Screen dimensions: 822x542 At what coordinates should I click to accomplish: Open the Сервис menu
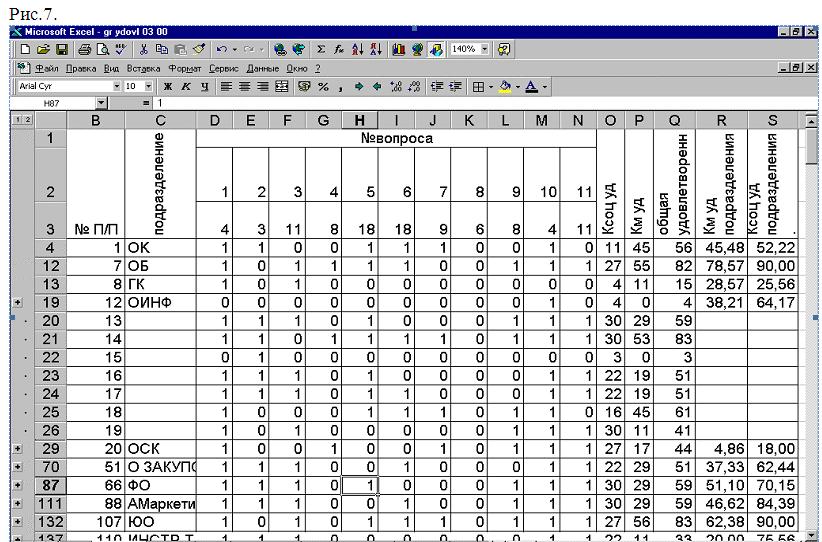[x=223, y=69]
